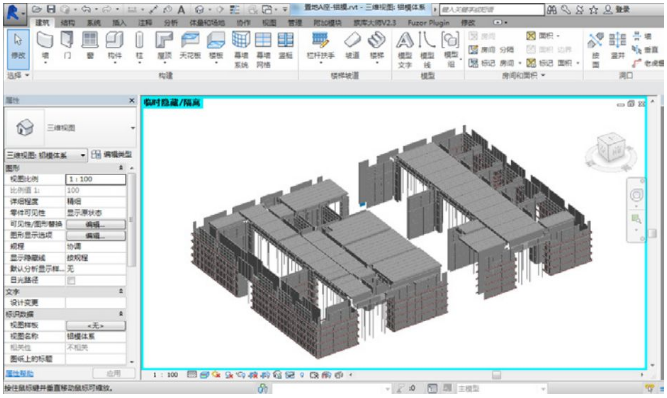Click the reveal hidden elements lightbulb icon
667x398 pixels.
[302, 375]
